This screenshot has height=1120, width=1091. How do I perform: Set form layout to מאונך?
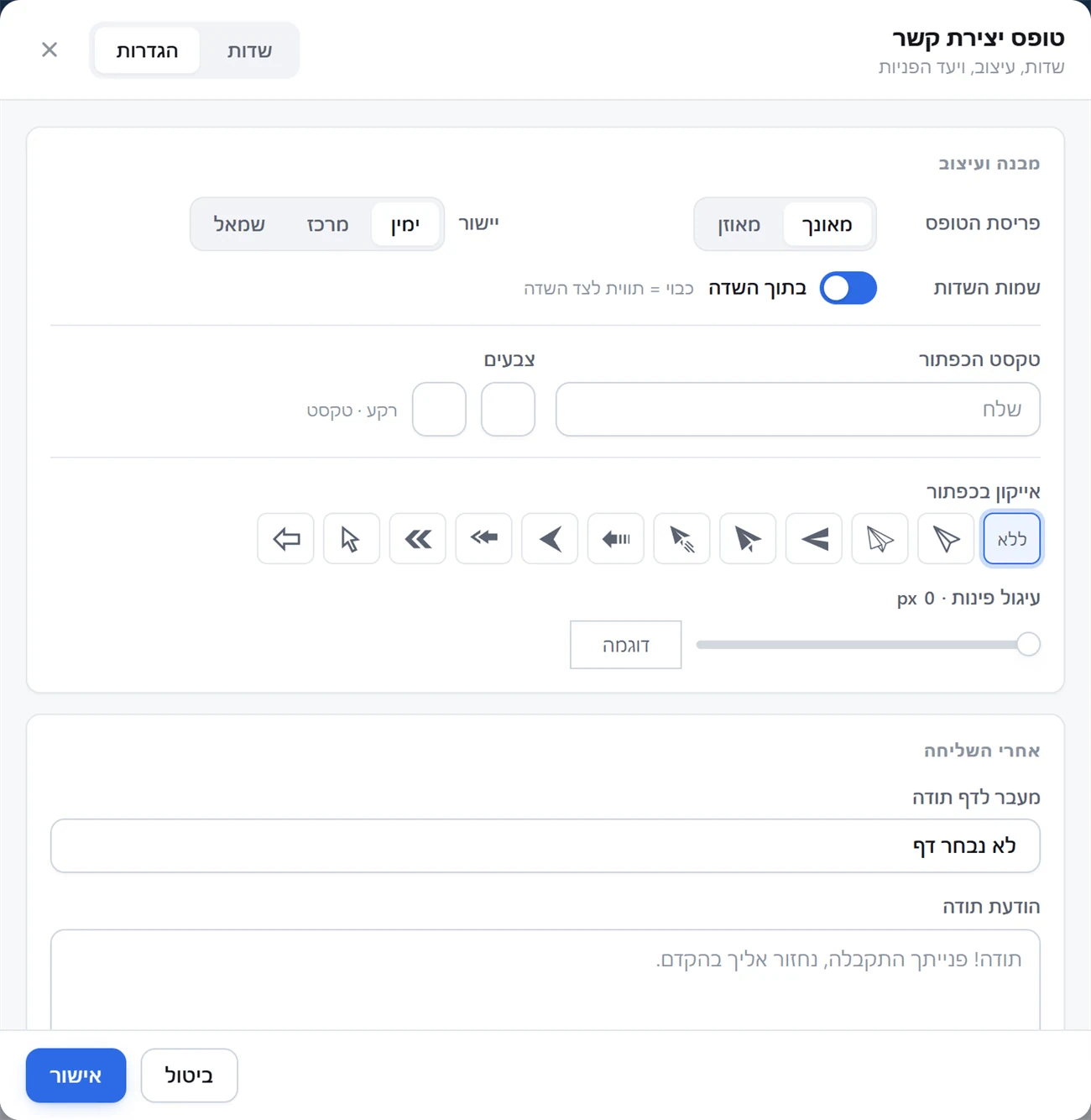827,224
